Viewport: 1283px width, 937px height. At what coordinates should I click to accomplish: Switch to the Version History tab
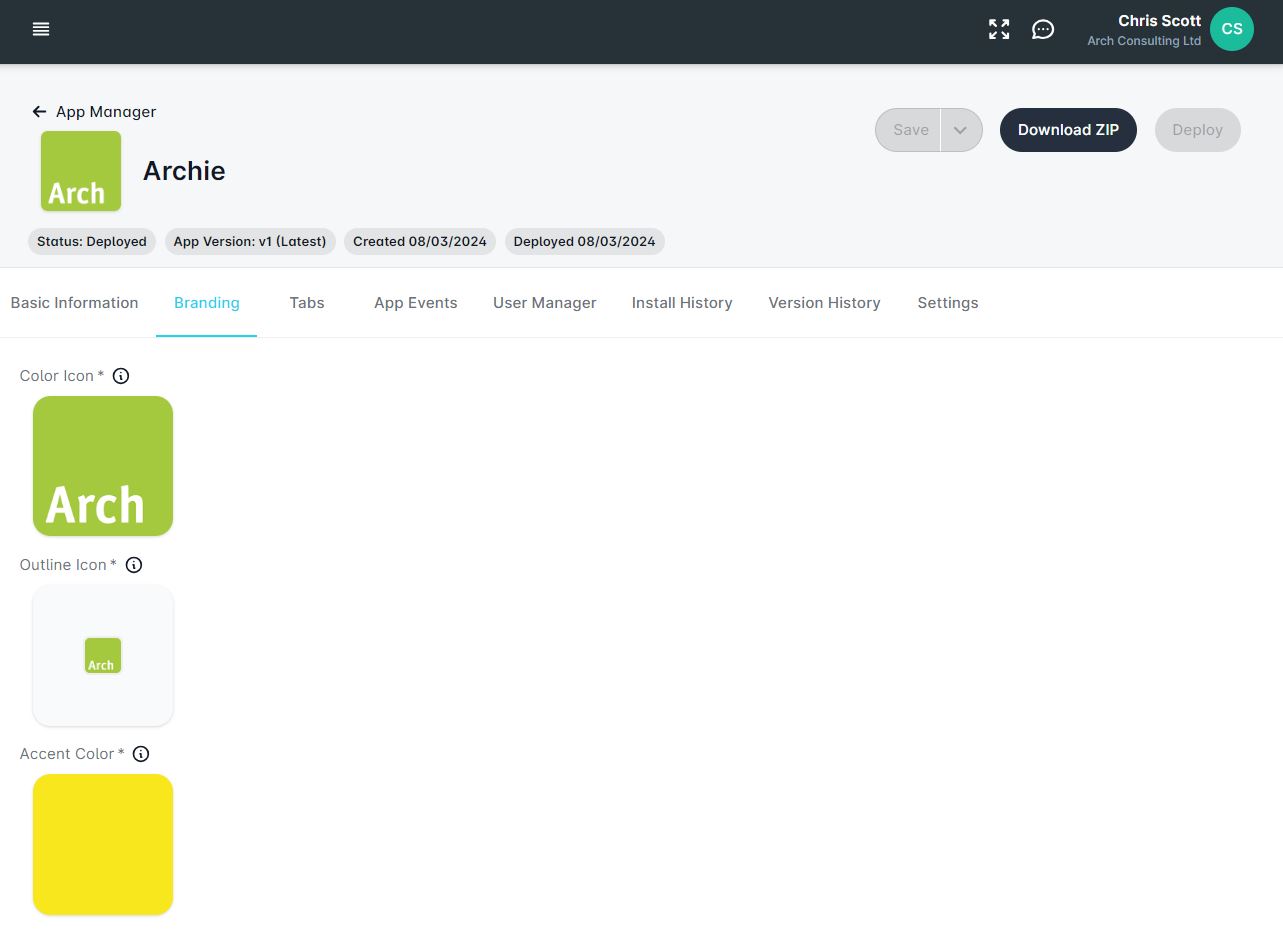pyautogui.click(x=824, y=302)
